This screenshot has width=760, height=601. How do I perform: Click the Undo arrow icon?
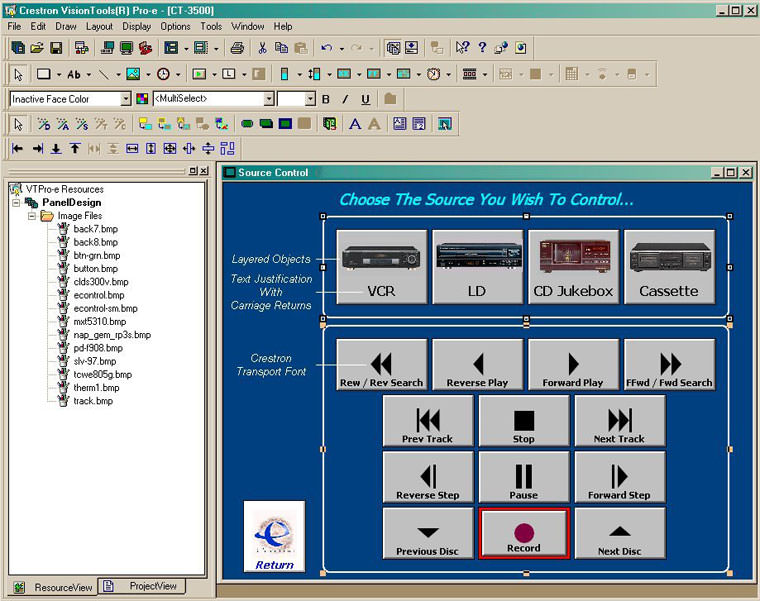[327, 47]
